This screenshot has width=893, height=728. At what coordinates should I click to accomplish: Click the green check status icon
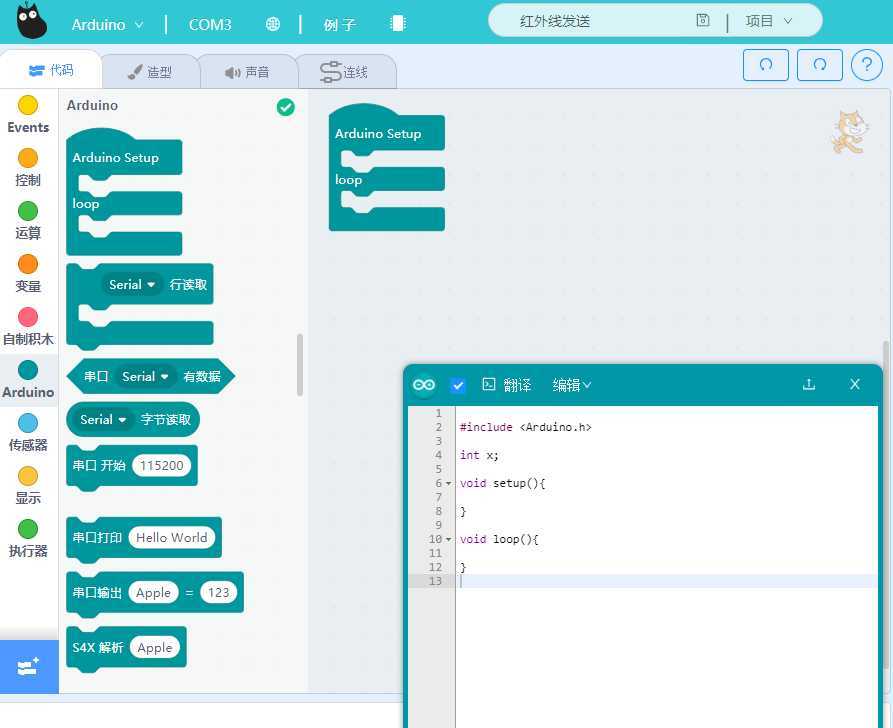285,107
